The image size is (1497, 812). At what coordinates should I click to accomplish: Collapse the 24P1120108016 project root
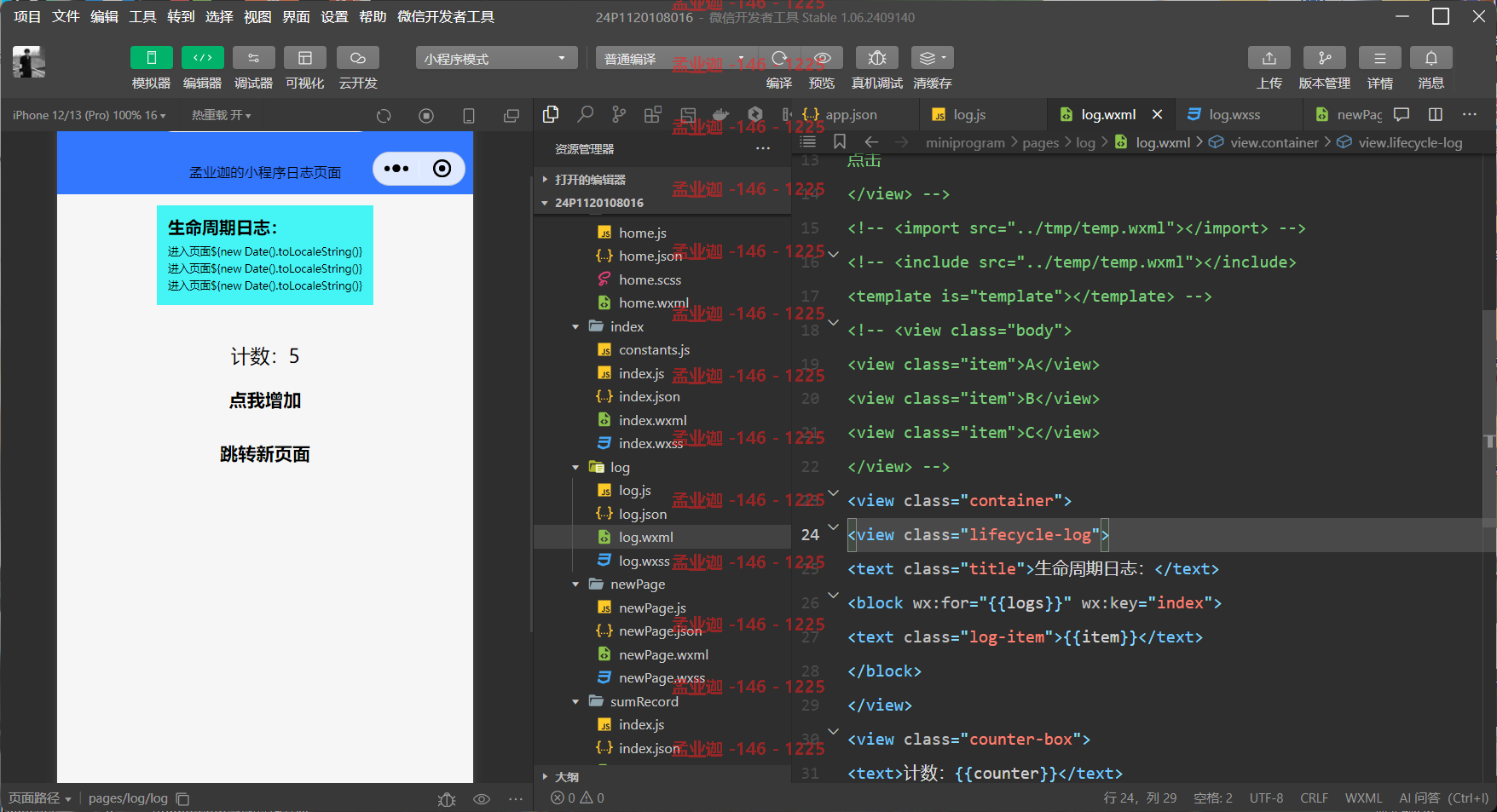[662, 203]
